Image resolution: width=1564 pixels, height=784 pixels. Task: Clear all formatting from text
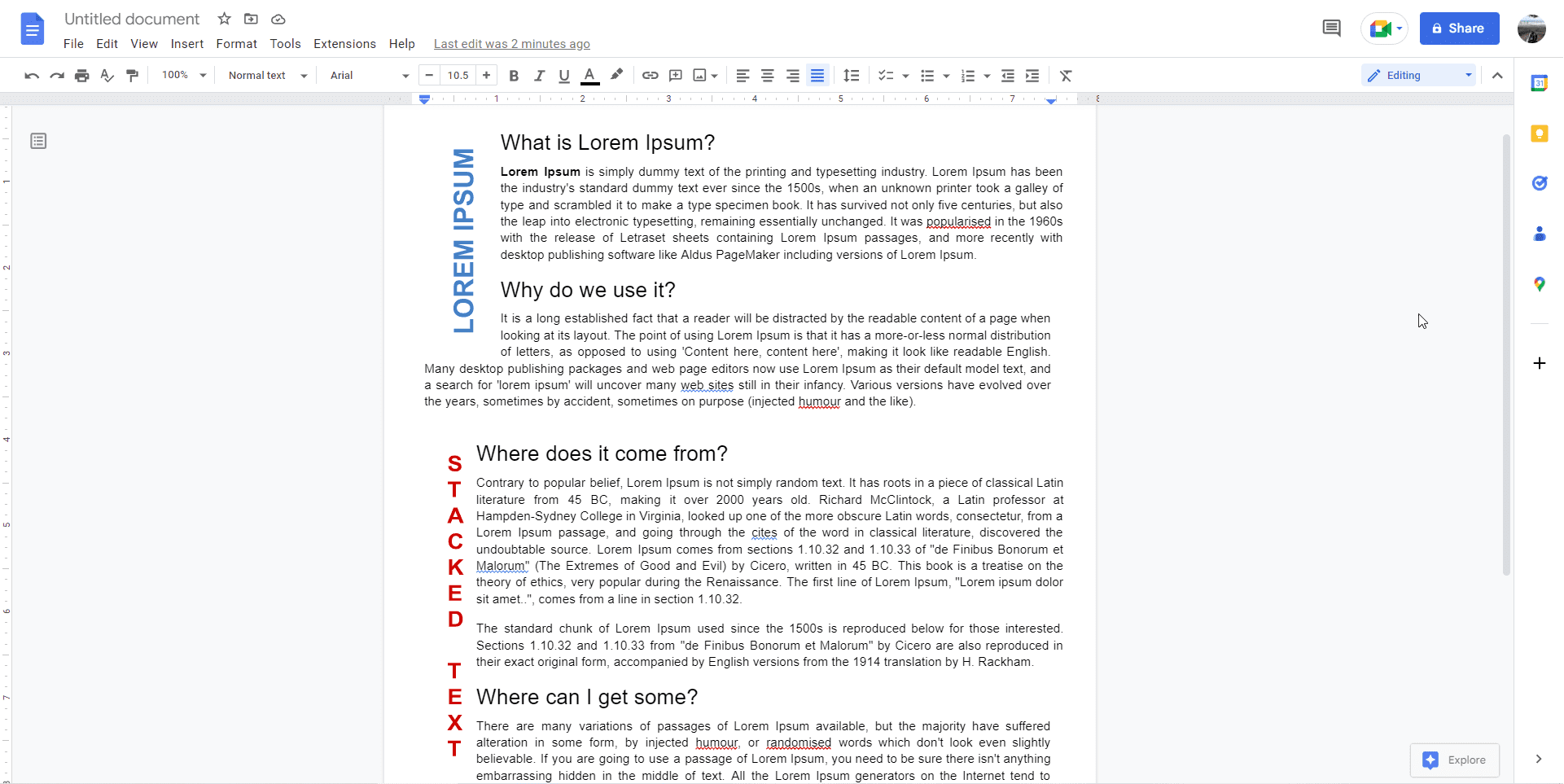1067,75
